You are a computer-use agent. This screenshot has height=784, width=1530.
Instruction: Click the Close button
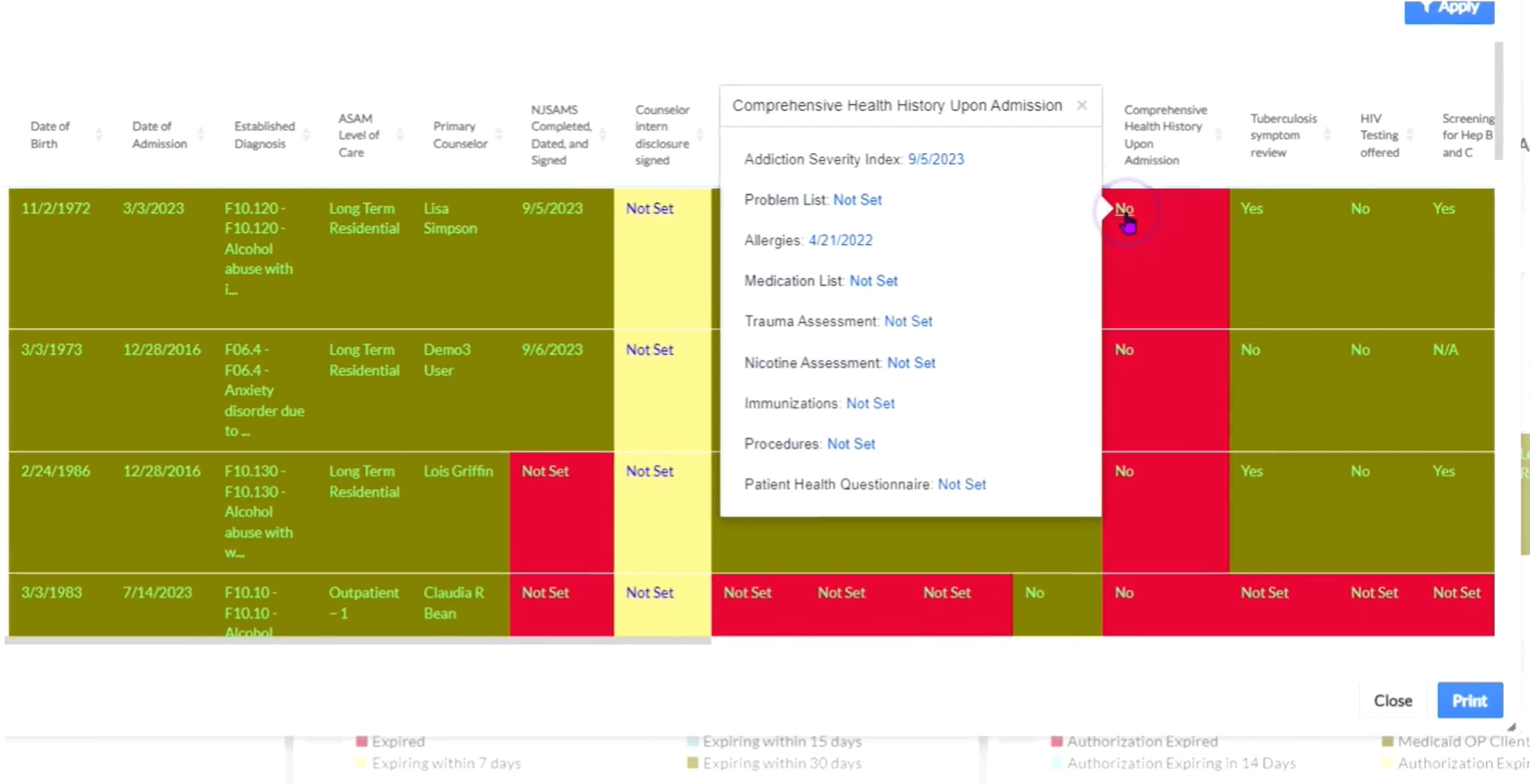(1392, 700)
